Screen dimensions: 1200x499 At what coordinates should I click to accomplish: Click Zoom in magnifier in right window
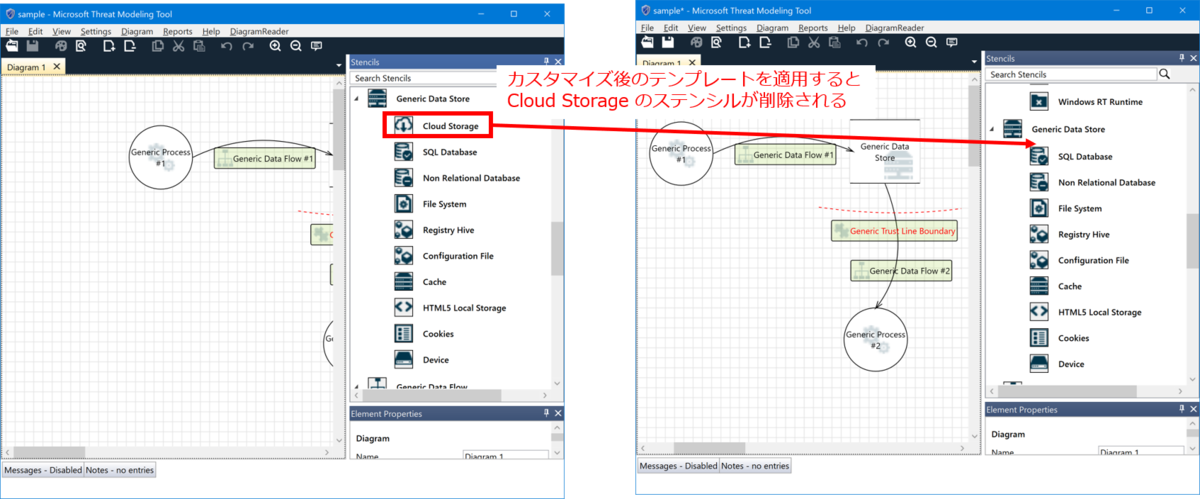[x=910, y=42]
